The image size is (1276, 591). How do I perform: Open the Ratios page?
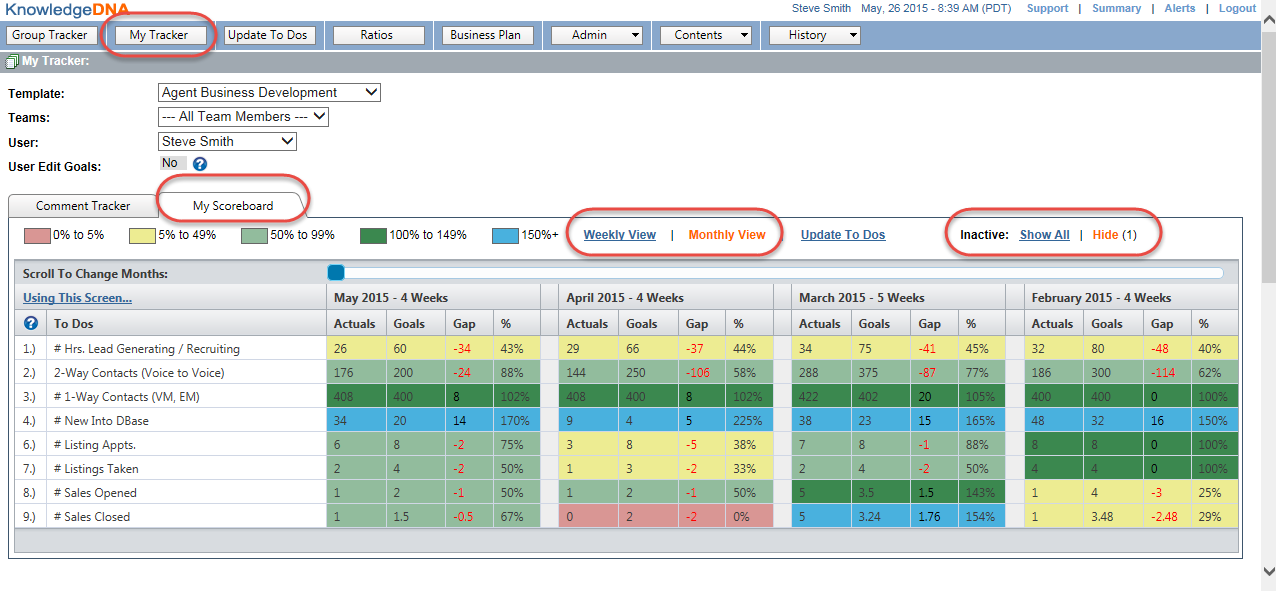377,35
